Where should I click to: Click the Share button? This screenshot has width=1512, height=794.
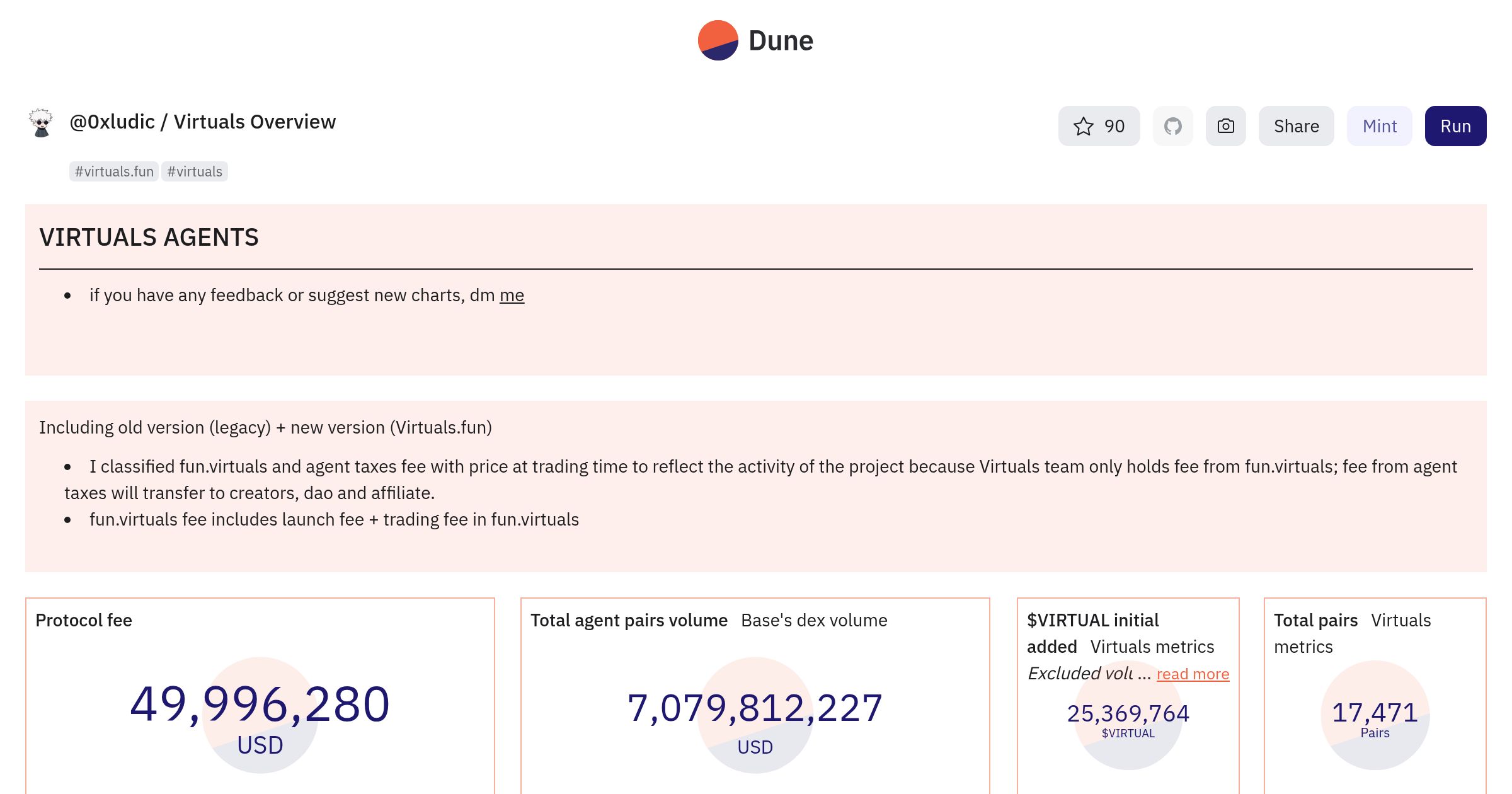point(1296,126)
